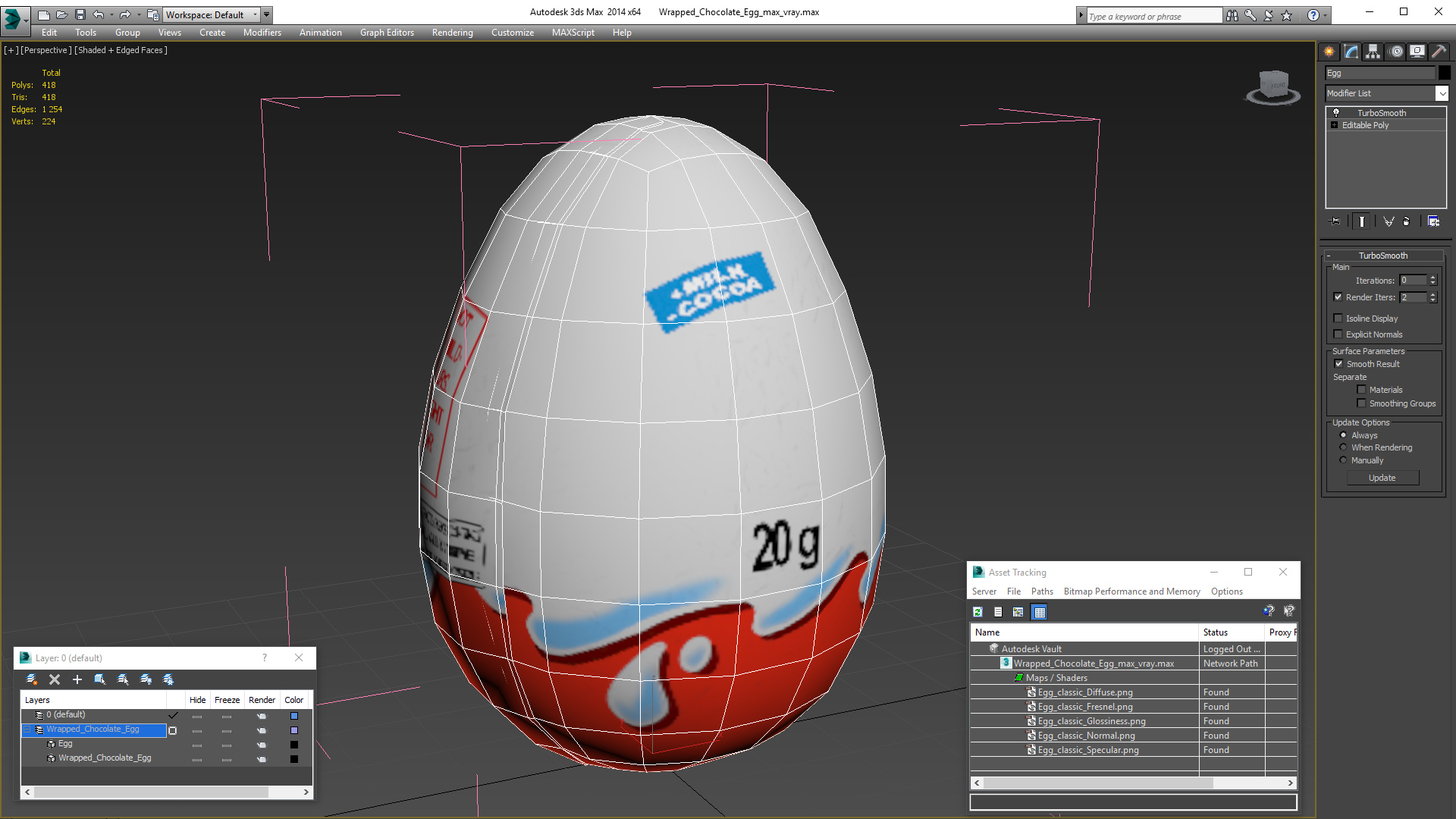1456x819 pixels.
Task: Click Create New Layer icon in Layer dialog
Action: coord(32,679)
